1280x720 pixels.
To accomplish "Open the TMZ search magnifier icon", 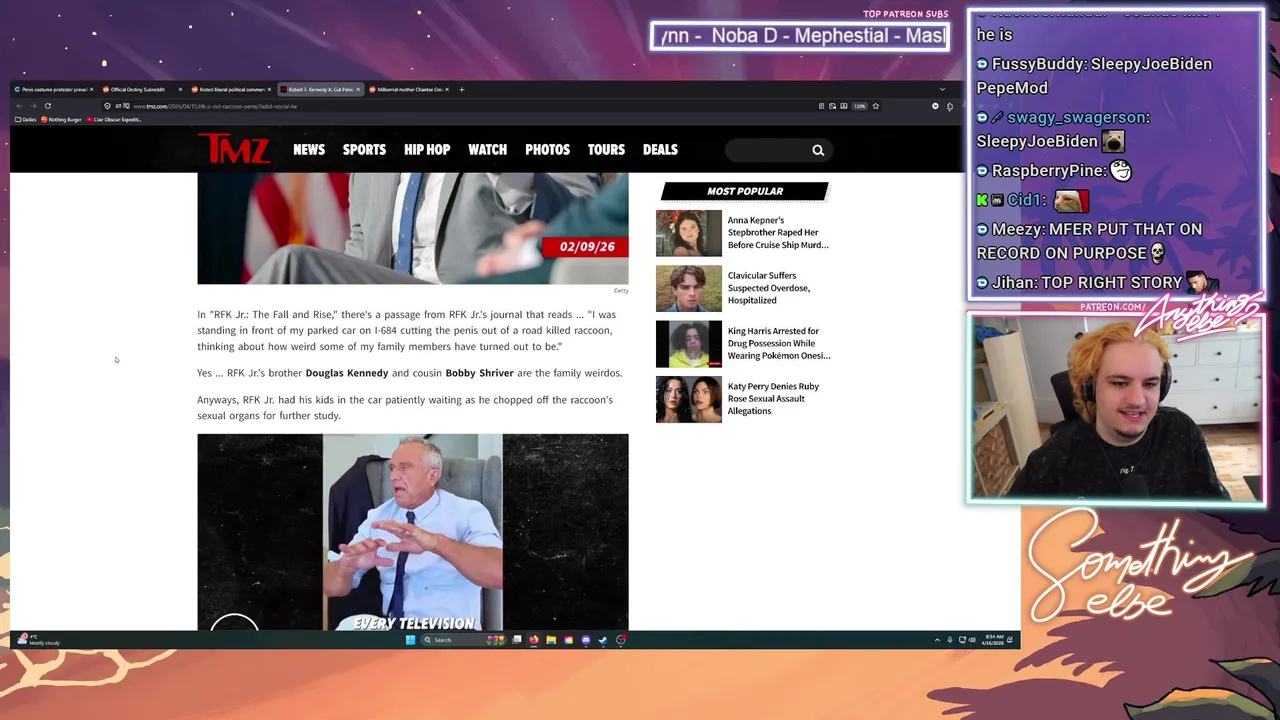I will (818, 150).
